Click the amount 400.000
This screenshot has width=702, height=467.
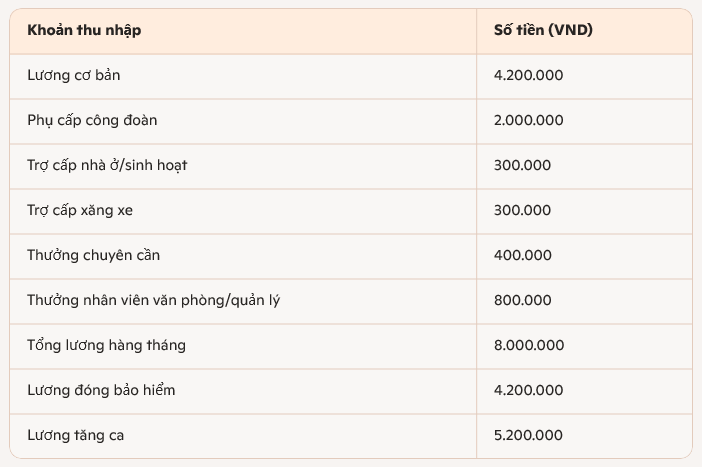point(522,255)
